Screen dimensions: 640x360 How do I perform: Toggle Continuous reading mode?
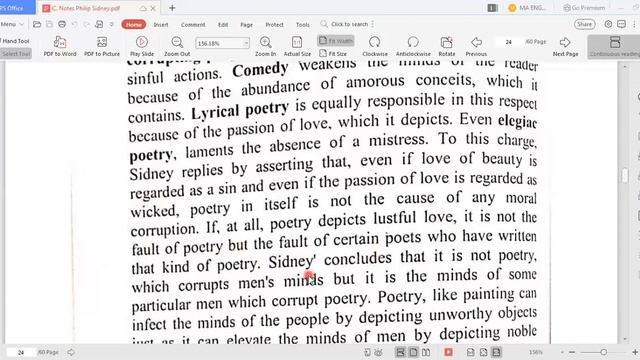point(614,46)
